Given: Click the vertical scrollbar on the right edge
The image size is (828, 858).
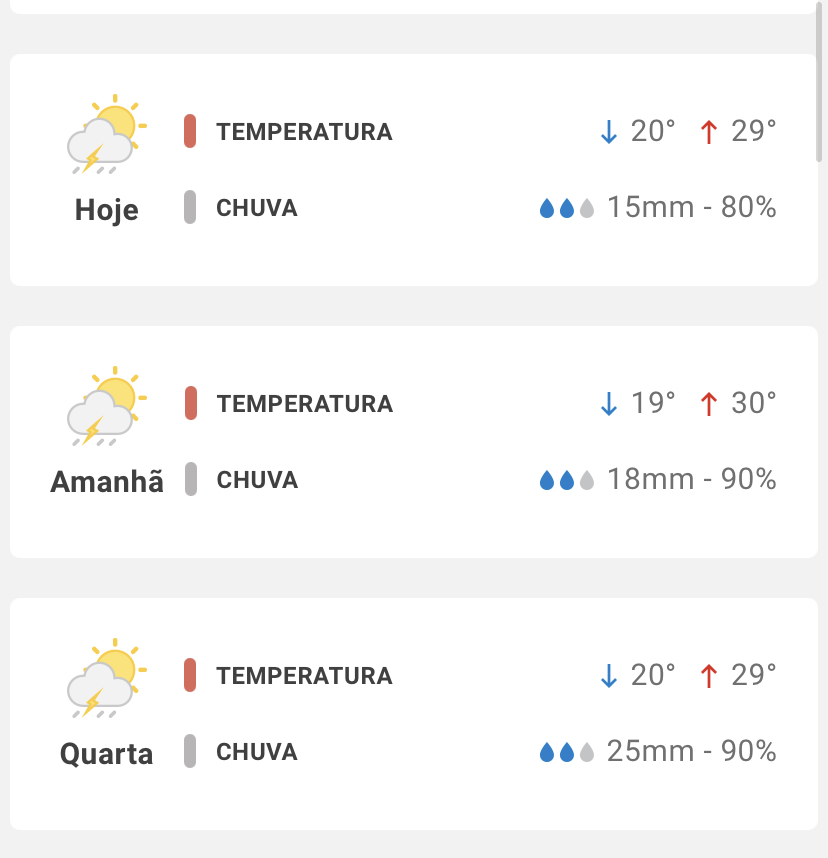Looking at the screenshot, I should point(820,90).
